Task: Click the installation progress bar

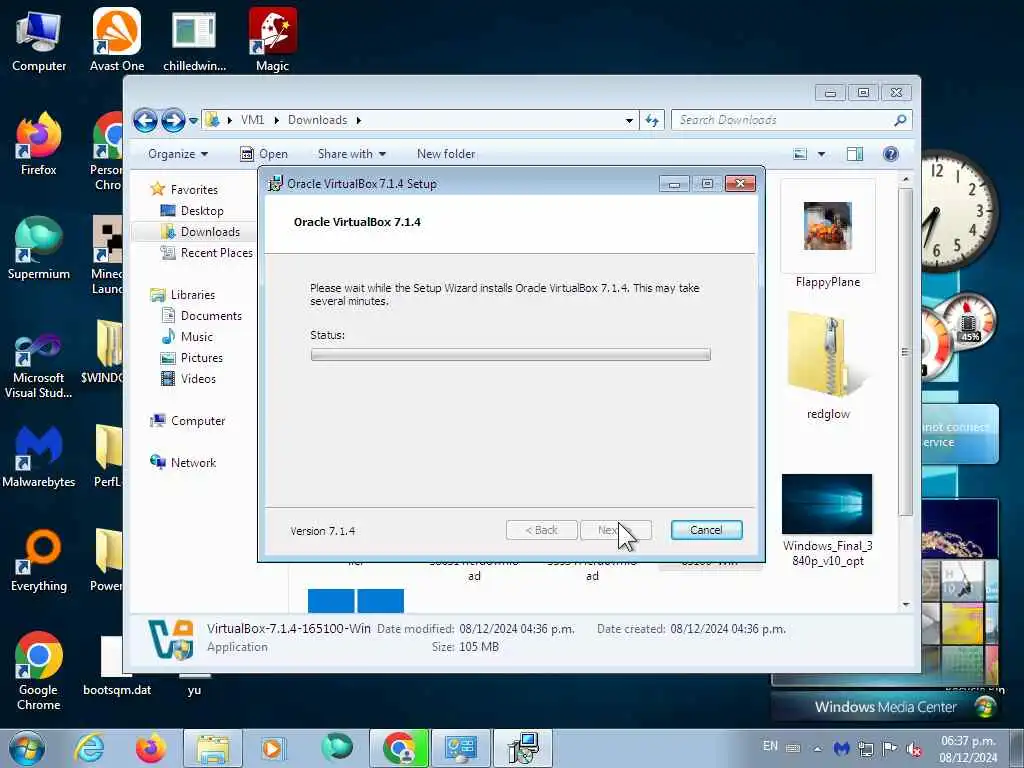Action: coord(510,355)
